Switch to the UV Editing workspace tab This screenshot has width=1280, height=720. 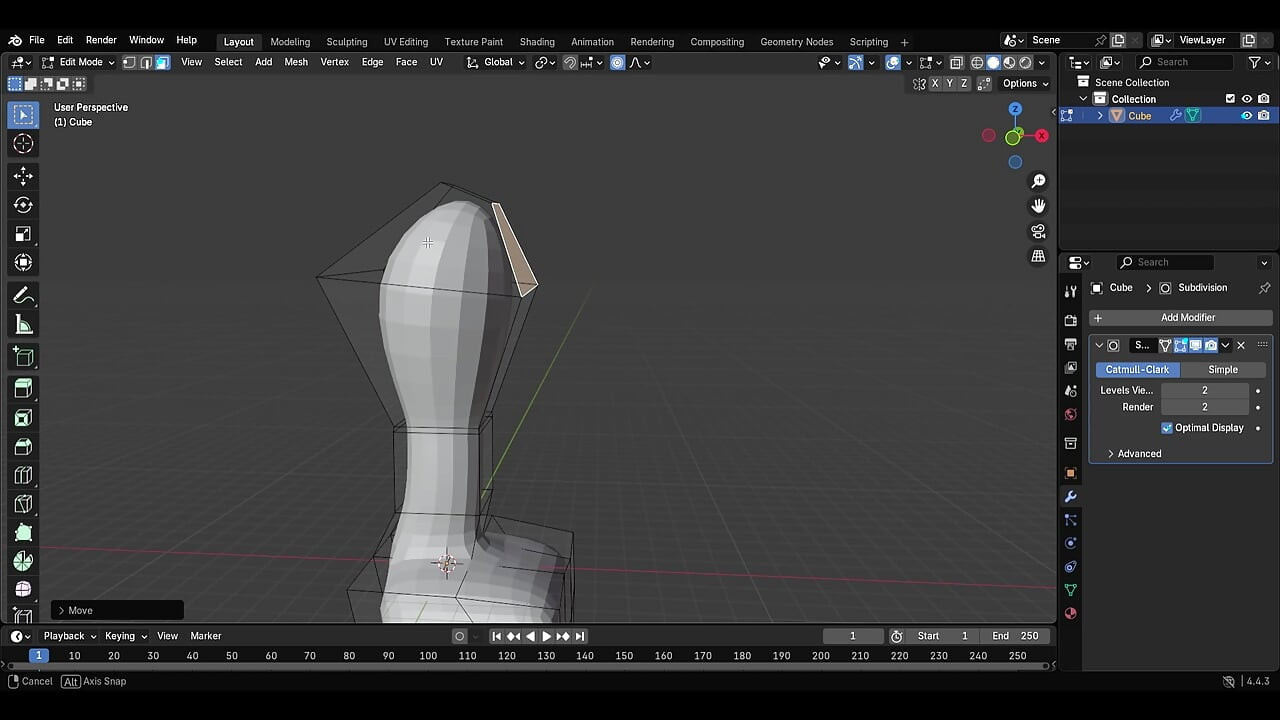coord(406,42)
